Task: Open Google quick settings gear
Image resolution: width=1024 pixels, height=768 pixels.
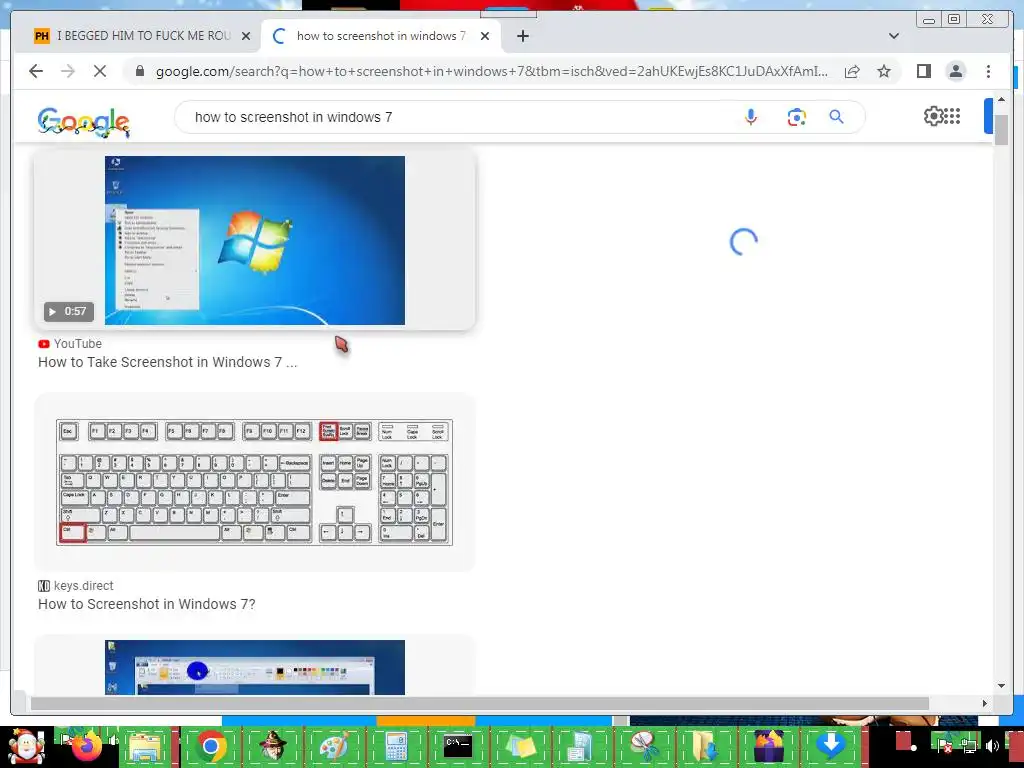Action: (933, 116)
